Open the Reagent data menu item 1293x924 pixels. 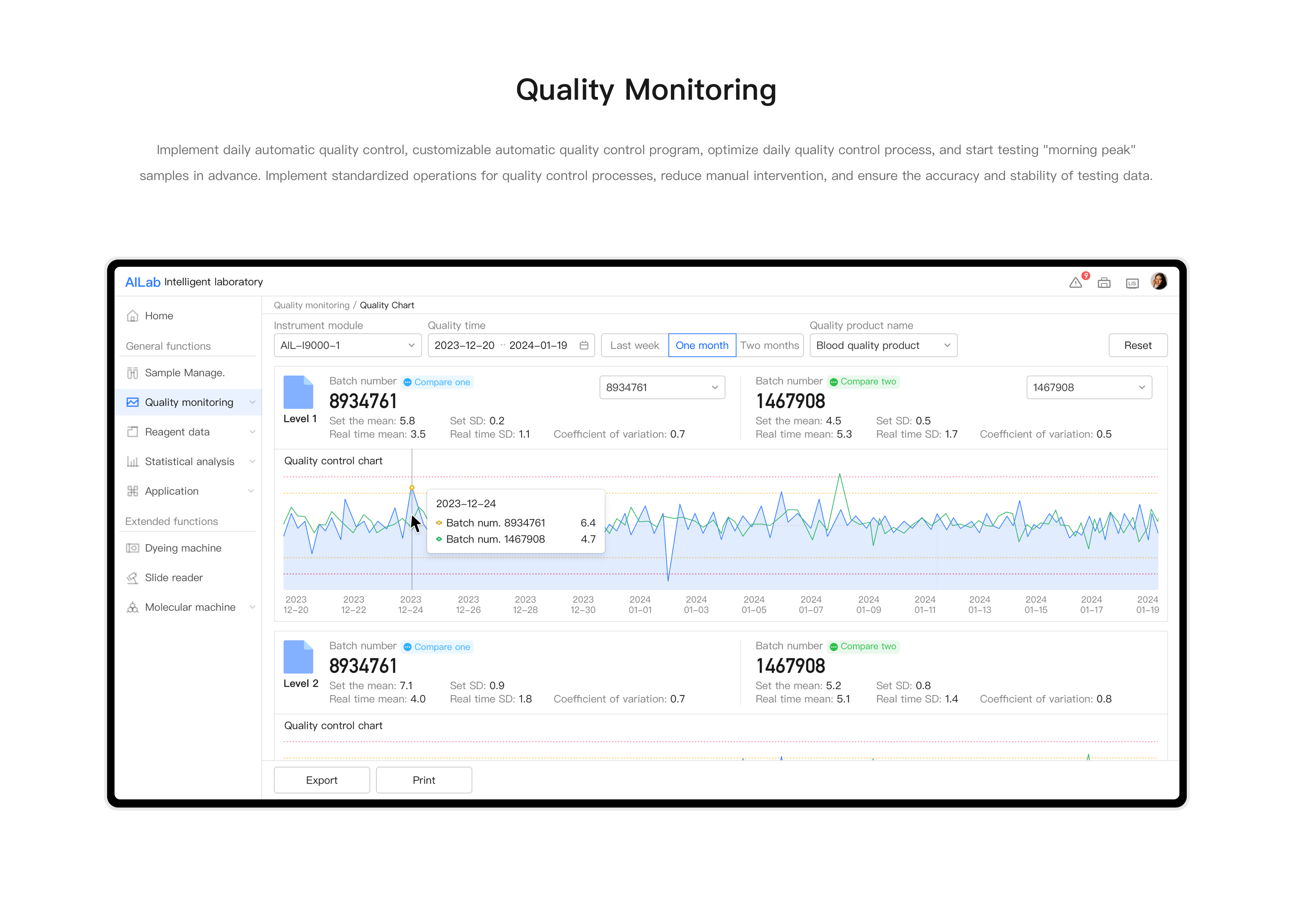click(x=177, y=432)
